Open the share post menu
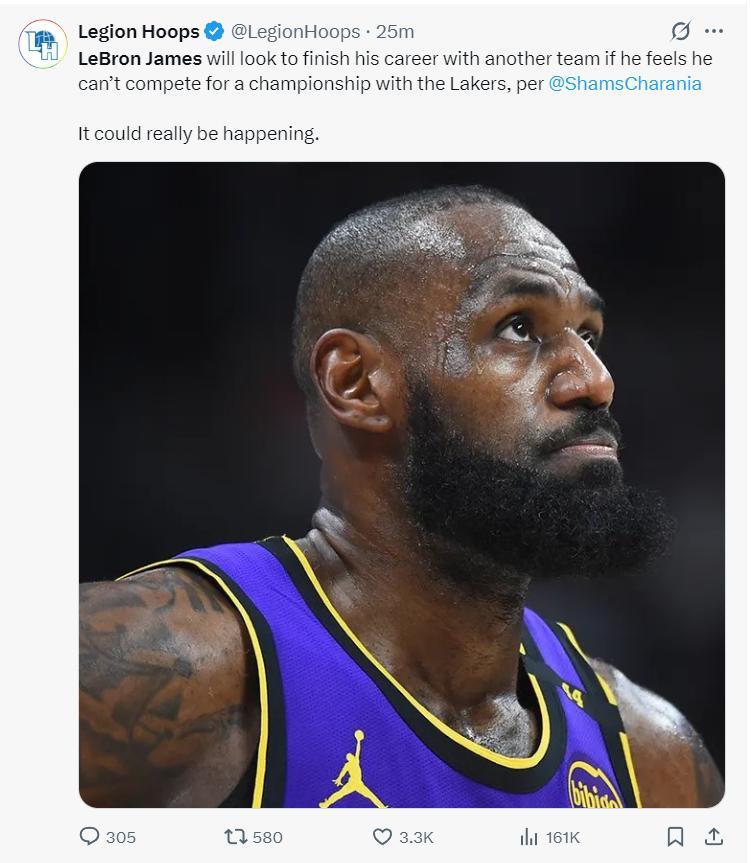Screen dimensions: 751x863 point(714,837)
